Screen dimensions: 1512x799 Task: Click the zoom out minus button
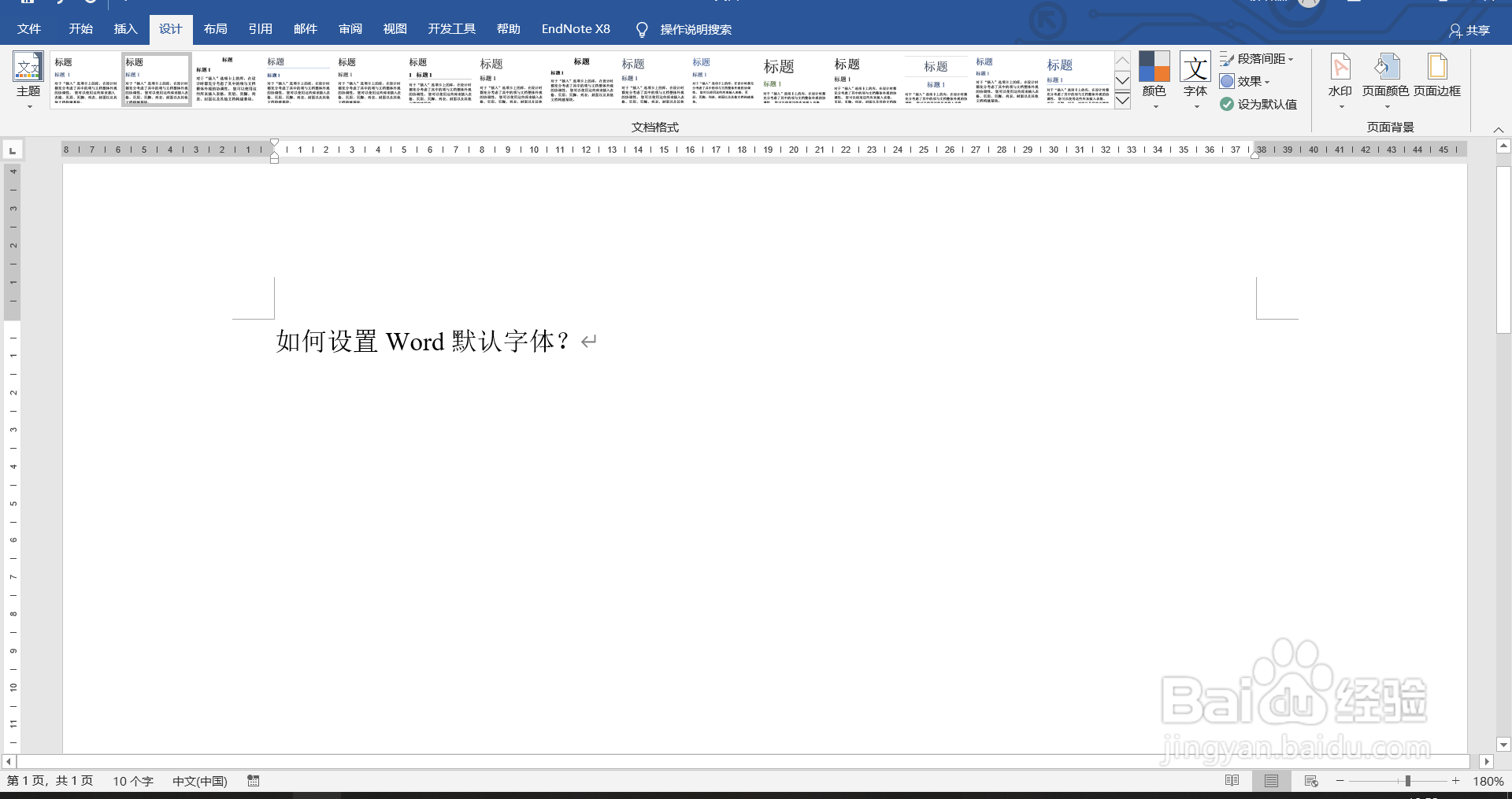click(1340, 781)
